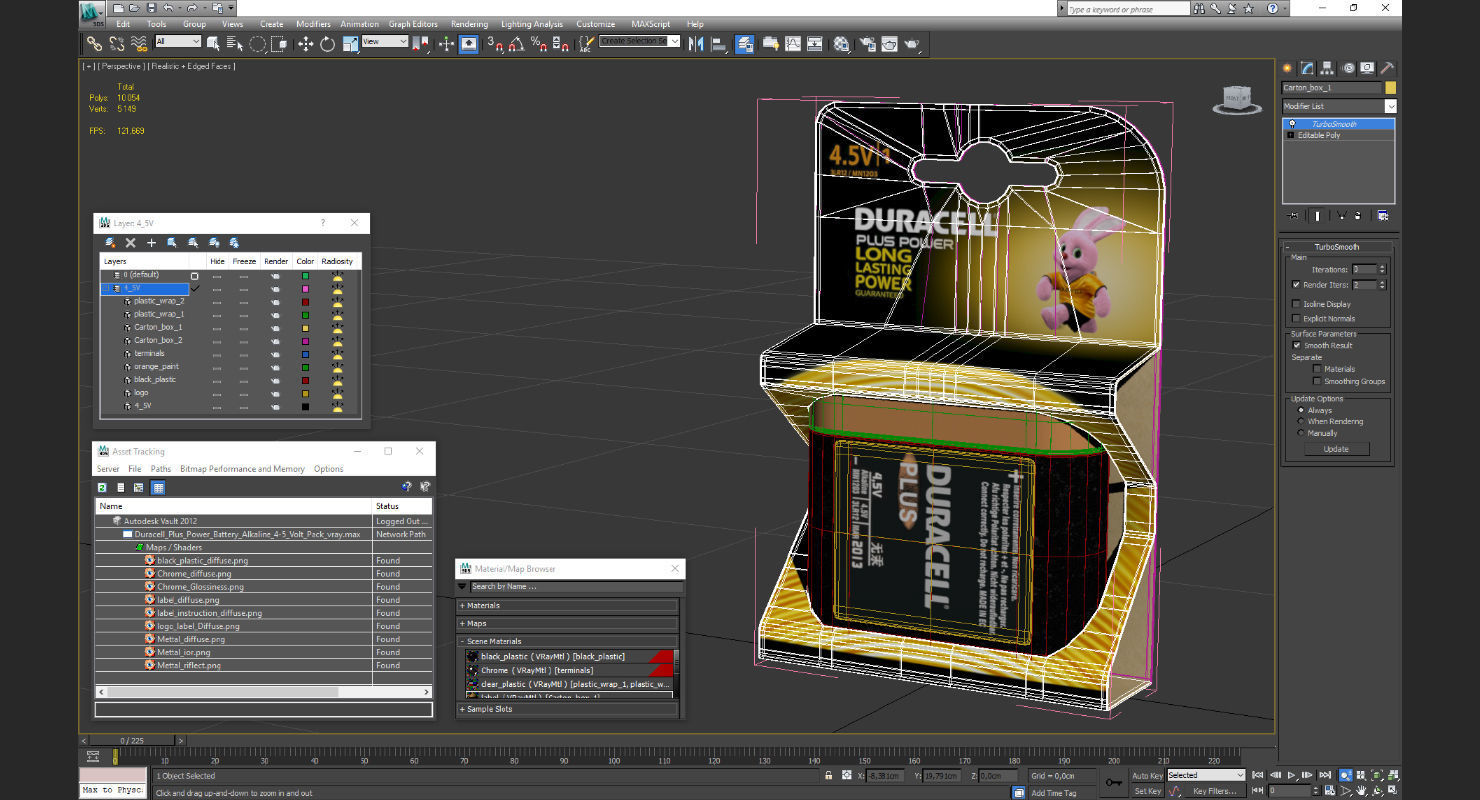Image resolution: width=1480 pixels, height=800 pixels.
Task: Open the MAXScript menu
Action: (650, 24)
